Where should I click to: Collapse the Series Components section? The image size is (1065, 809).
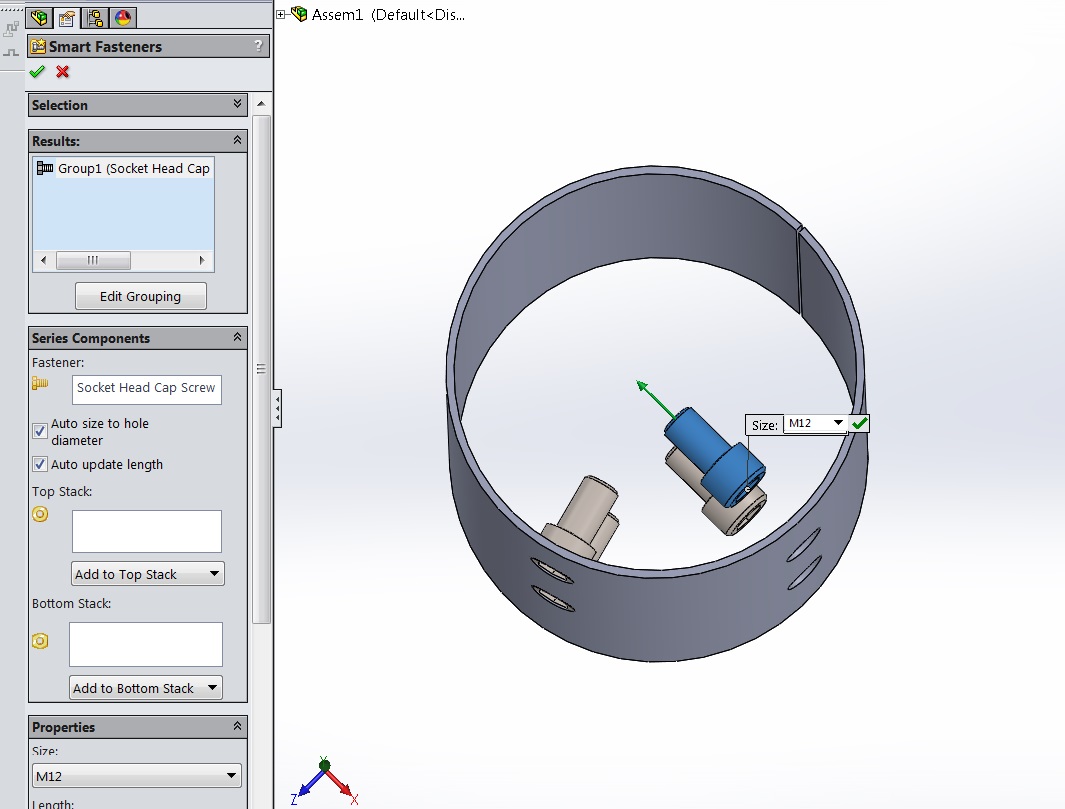point(238,337)
